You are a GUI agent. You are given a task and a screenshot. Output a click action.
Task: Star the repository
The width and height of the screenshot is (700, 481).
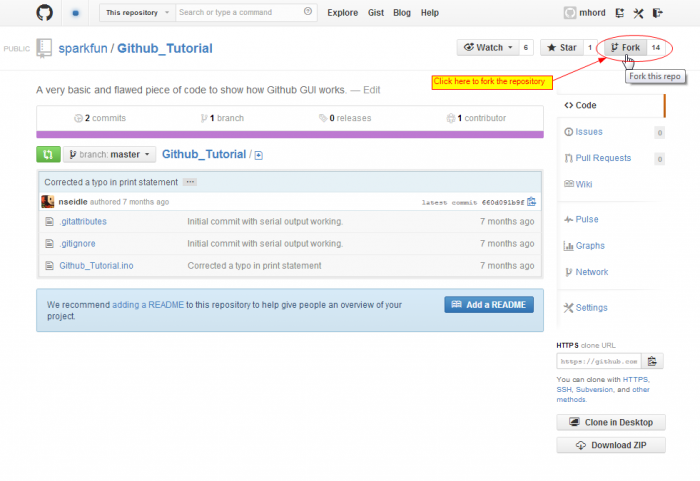[x=562, y=47]
